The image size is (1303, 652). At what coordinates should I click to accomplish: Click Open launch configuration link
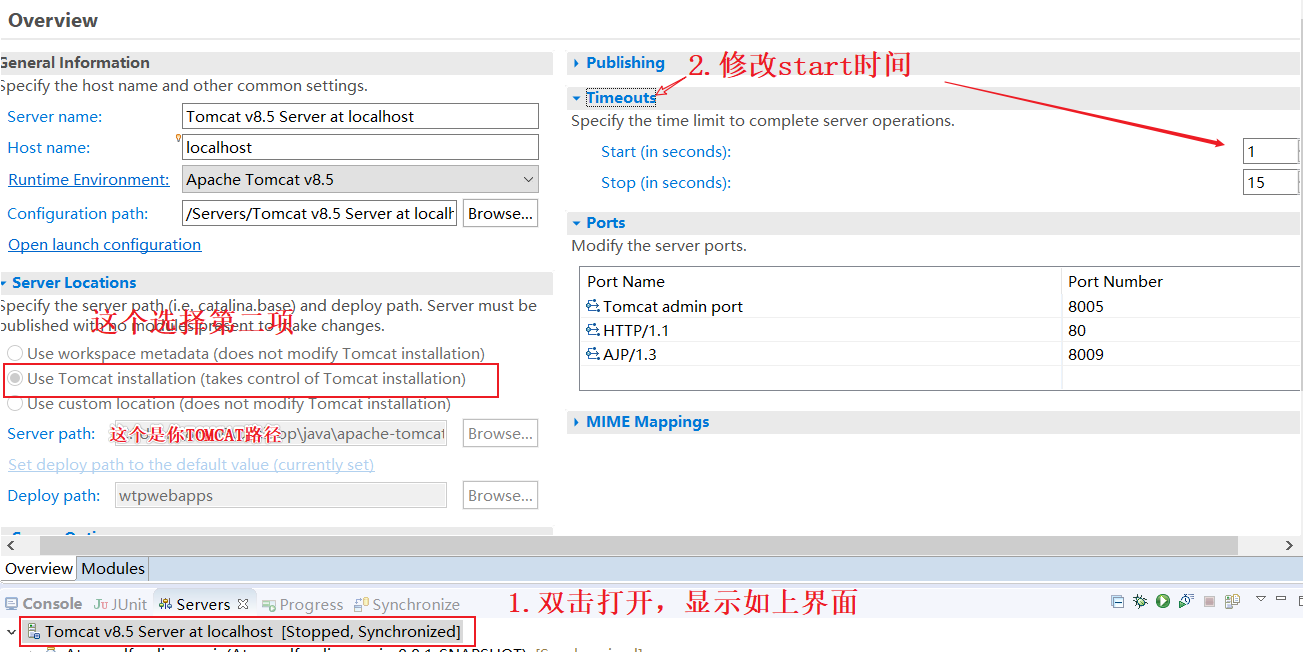pyautogui.click(x=105, y=245)
